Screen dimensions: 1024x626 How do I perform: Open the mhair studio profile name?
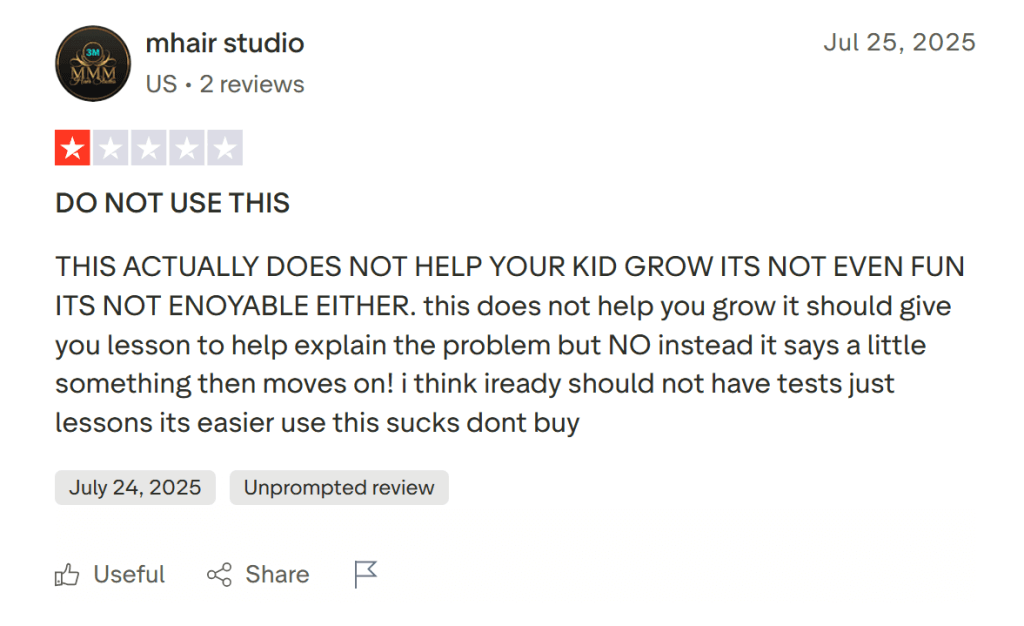[225, 43]
